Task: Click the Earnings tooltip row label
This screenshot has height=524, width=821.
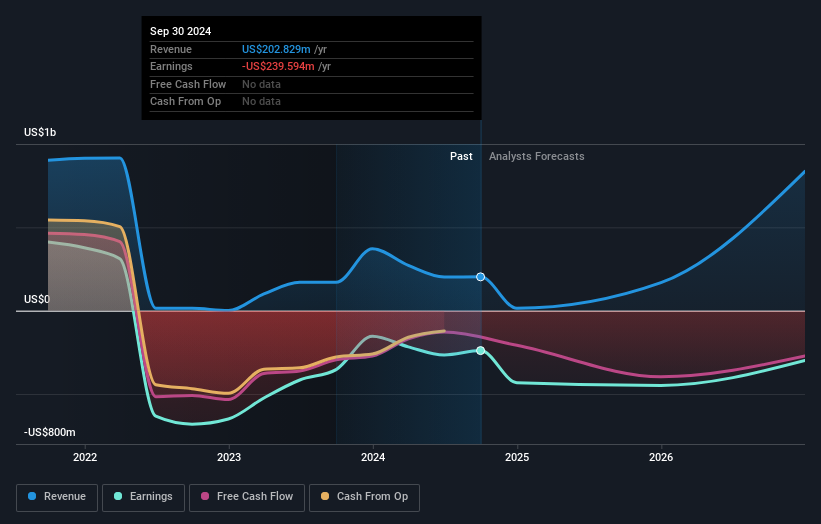Action: [171, 66]
